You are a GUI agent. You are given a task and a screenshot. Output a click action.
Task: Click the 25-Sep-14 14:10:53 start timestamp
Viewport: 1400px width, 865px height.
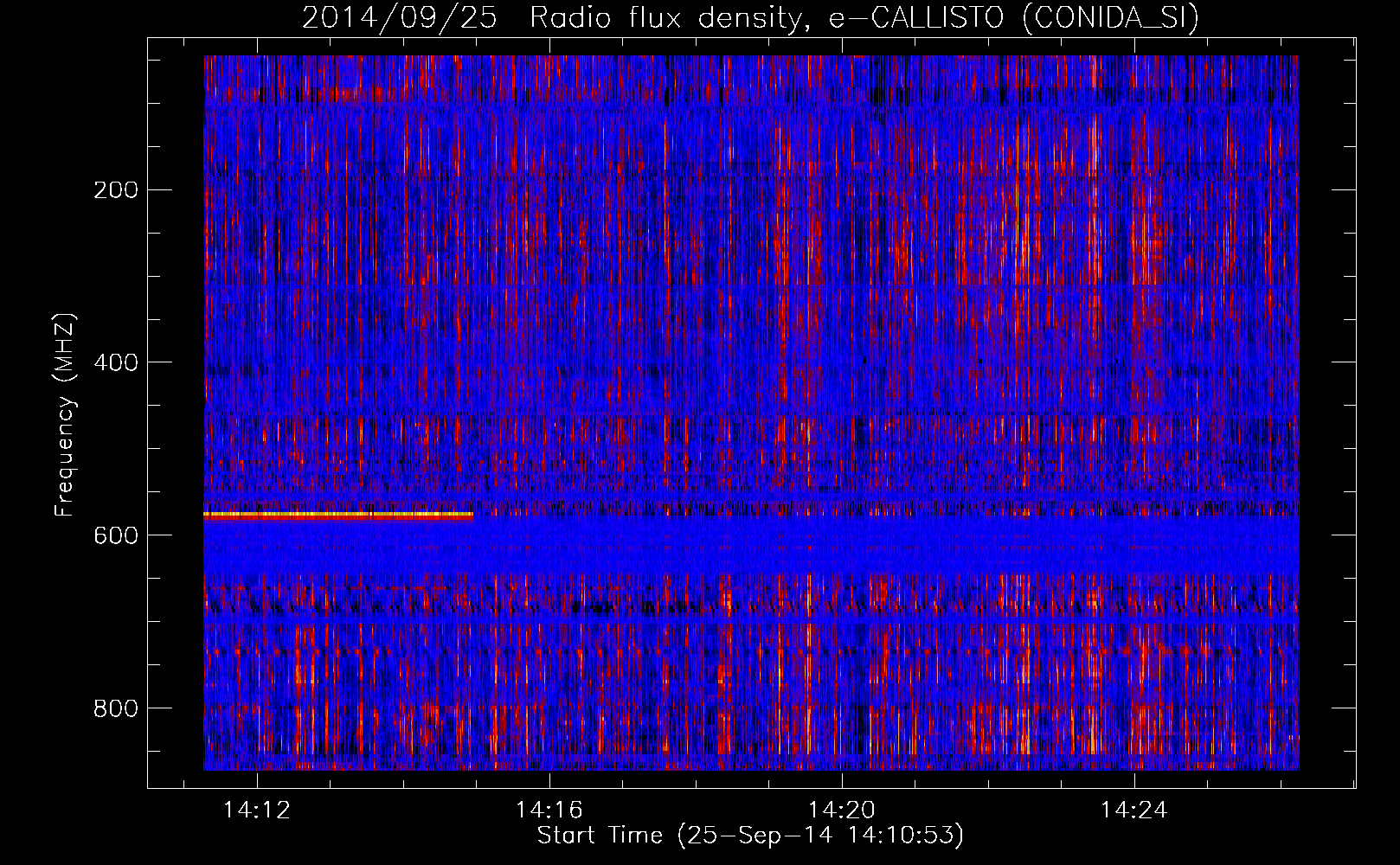click(820, 836)
